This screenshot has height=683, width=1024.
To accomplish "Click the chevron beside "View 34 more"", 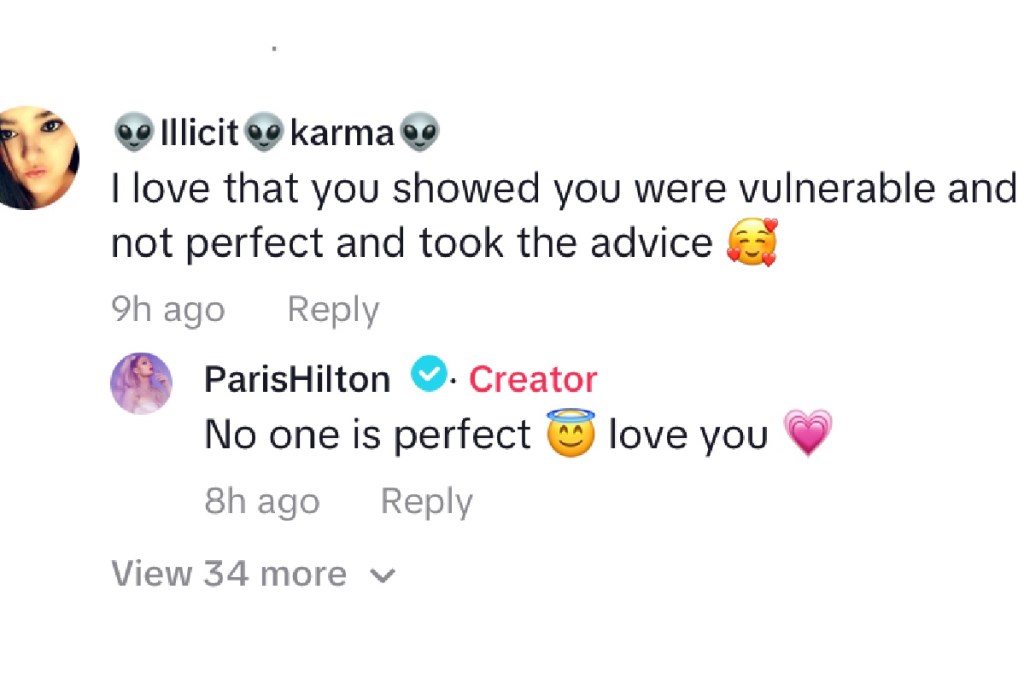I will 383,575.
